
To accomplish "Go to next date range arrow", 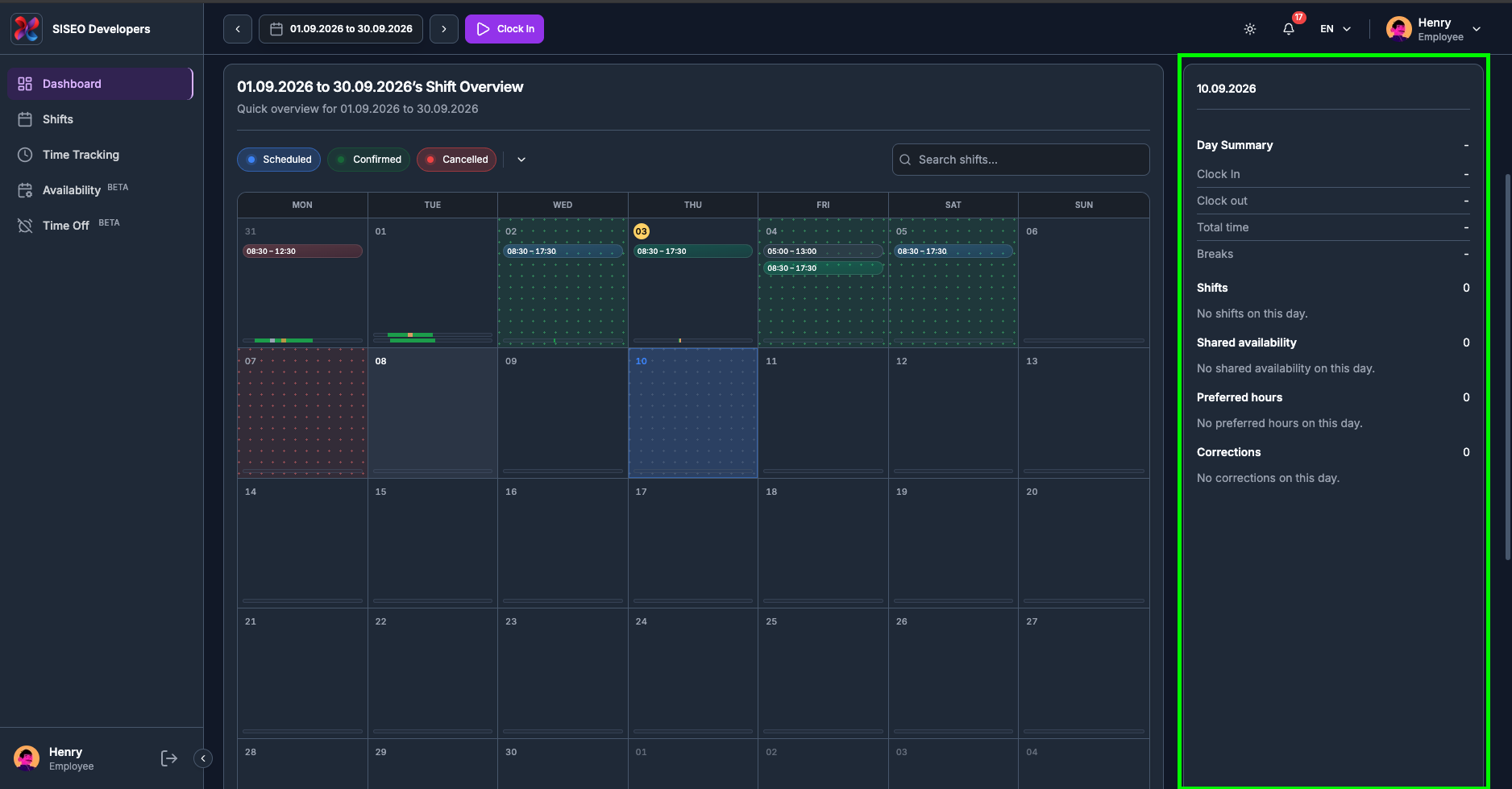I will (444, 29).
